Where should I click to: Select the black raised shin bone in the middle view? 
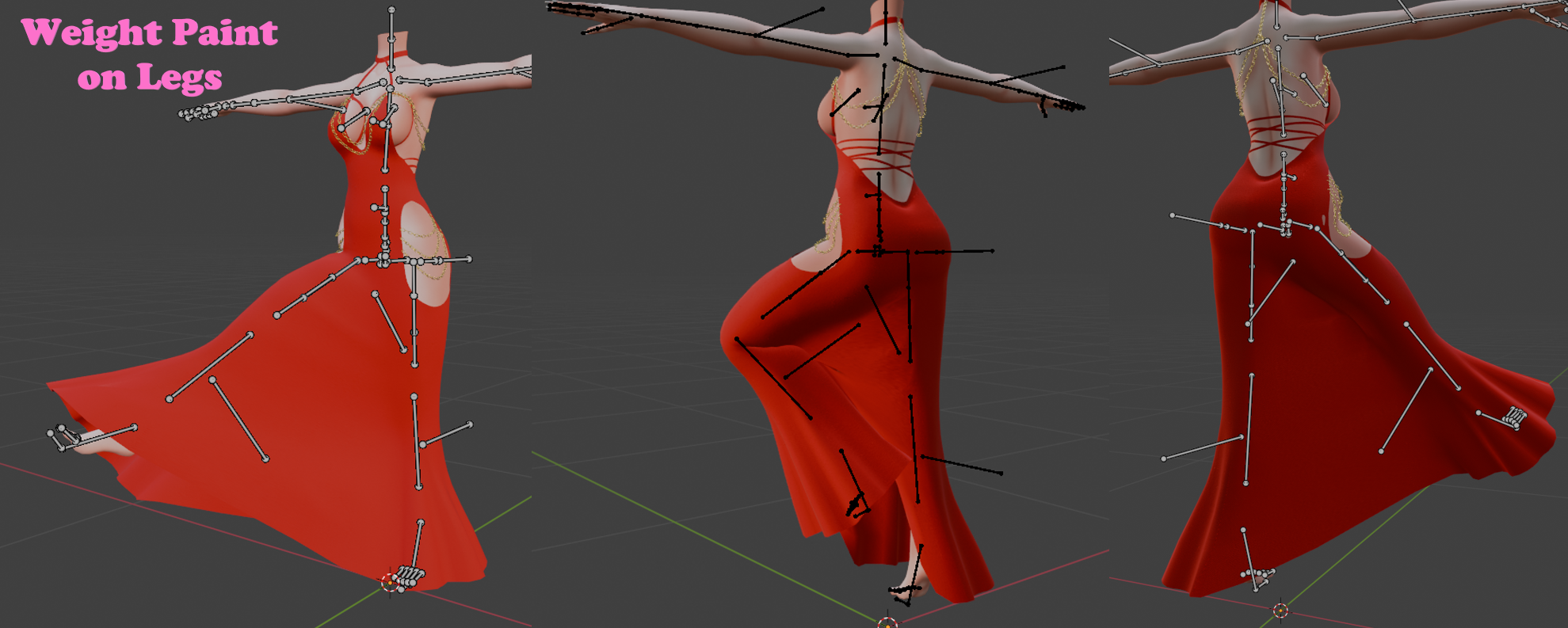[774, 379]
